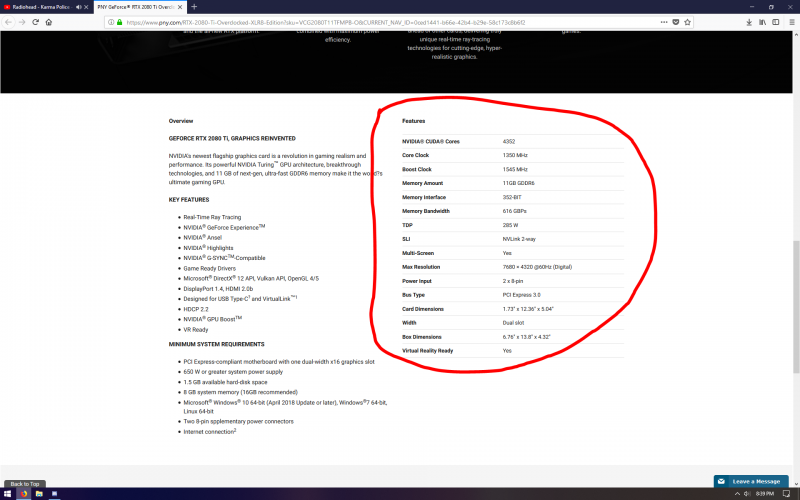
Task: Click the Virtual Reality Ready label
Action: pos(428,351)
